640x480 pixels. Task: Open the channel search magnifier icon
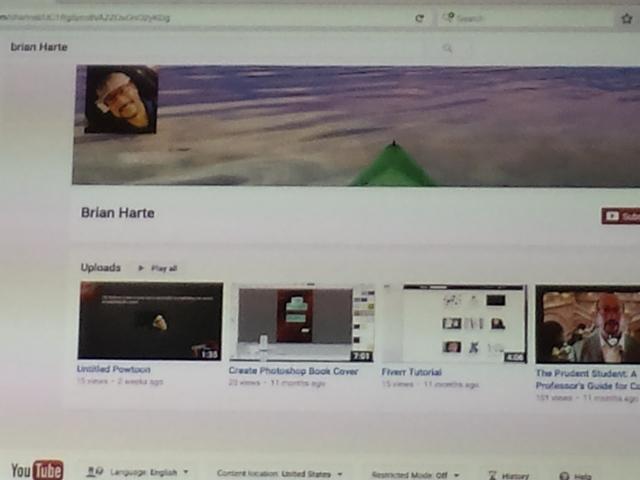[447, 48]
